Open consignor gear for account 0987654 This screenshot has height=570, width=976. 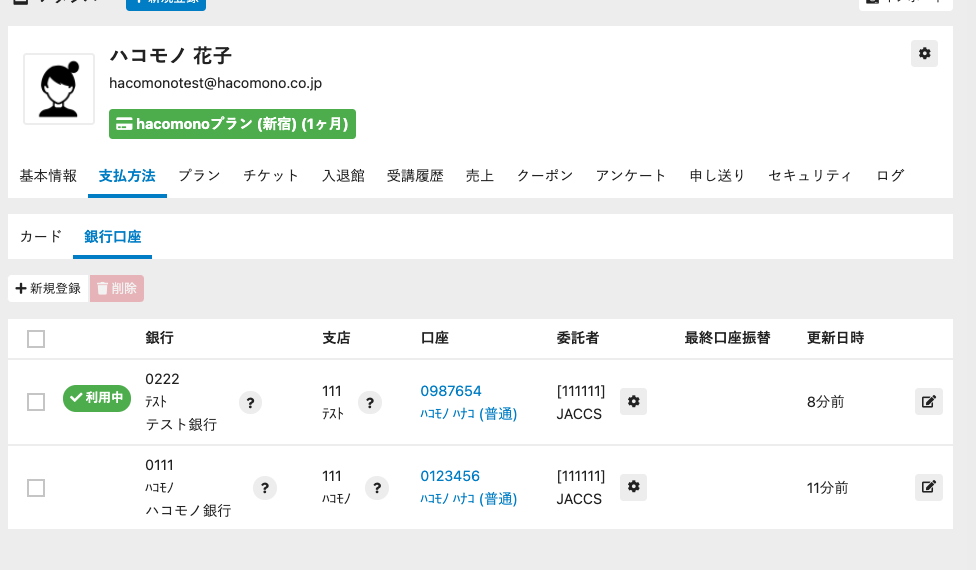click(x=633, y=402)
